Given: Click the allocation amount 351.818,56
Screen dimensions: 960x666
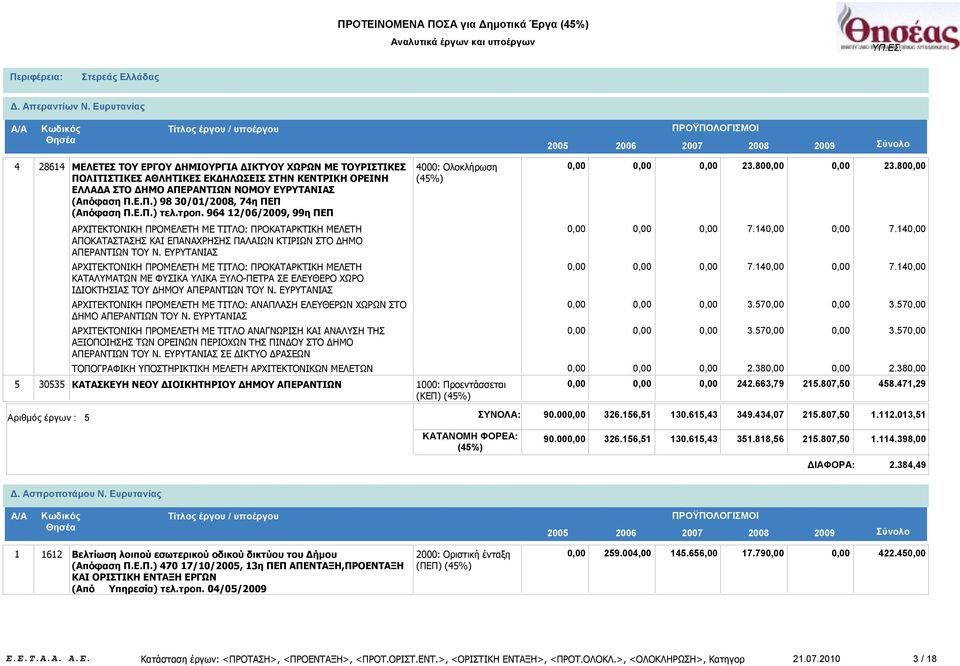Looking at the screenshot, I should 760,439.
